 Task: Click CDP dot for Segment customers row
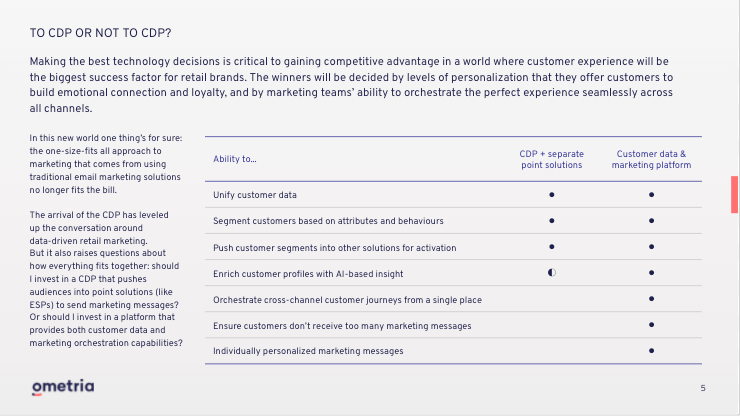(552, 221)
